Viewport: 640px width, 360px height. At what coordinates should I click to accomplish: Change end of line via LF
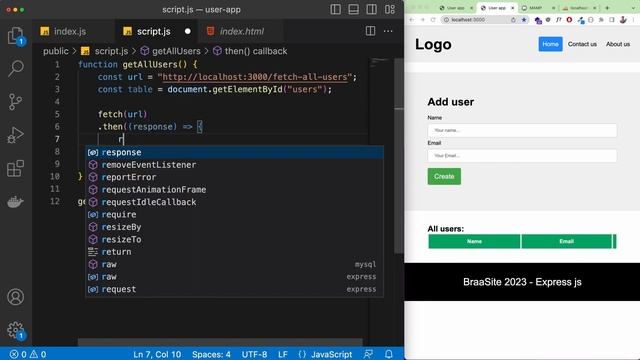tap(282, 354)
